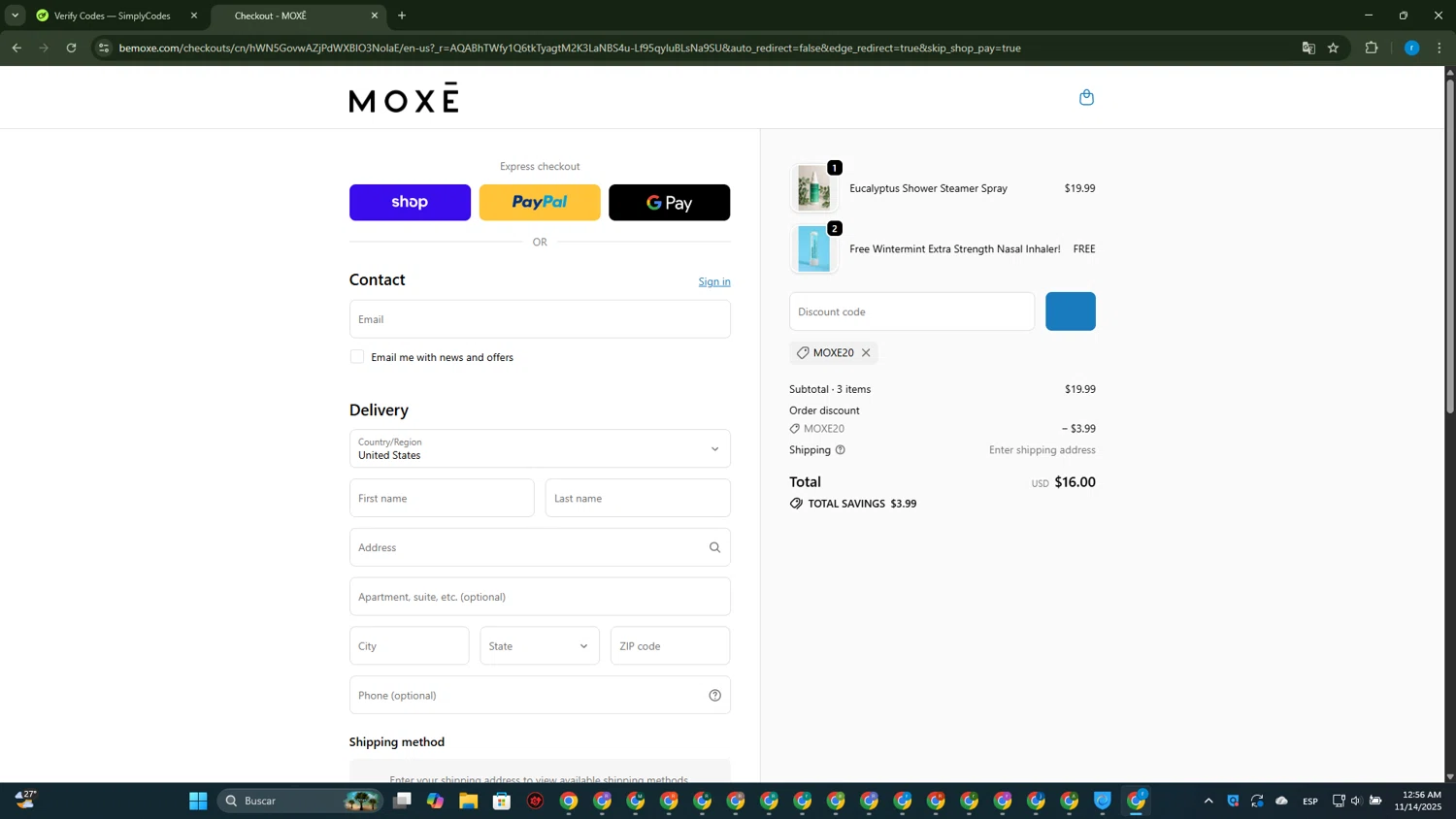Click the volume speaker tray icon
The width and height of the screenshot is (1456, 819).
(x=1356, y=801)
